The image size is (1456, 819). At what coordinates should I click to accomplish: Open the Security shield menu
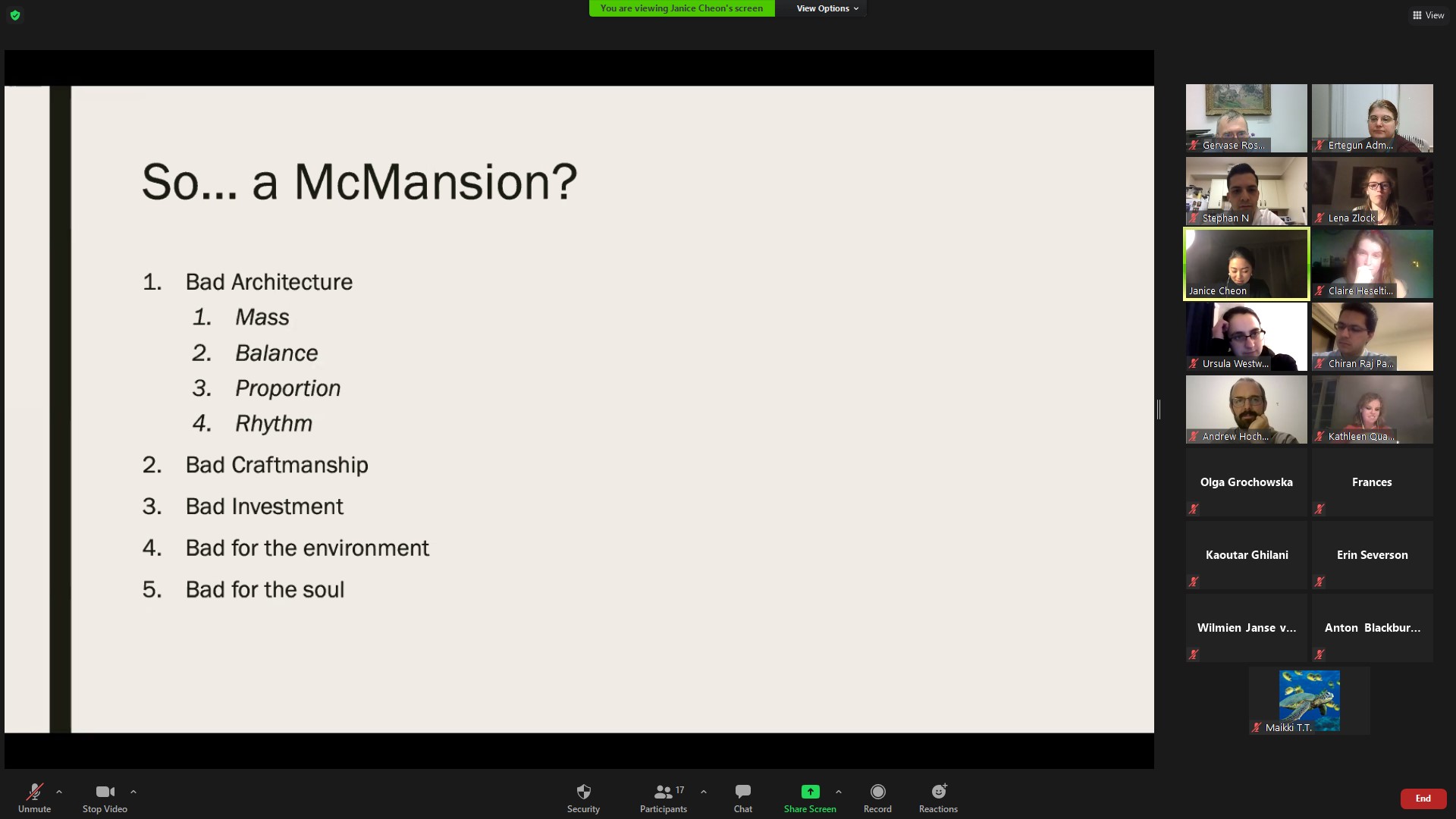point(583,798)
